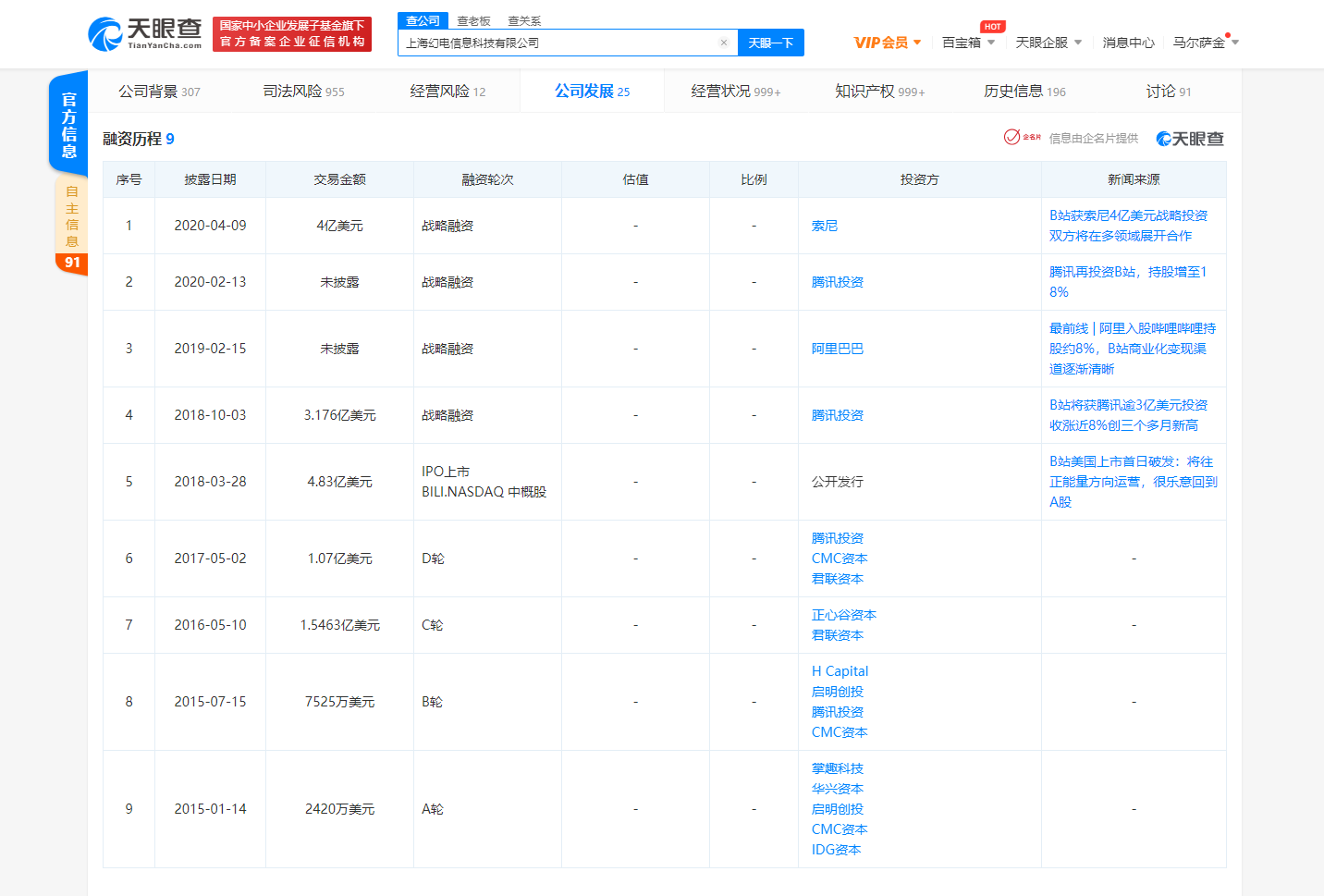Open investor 华兴资本 link
1324x896 pixels.
tap(838, 789)
